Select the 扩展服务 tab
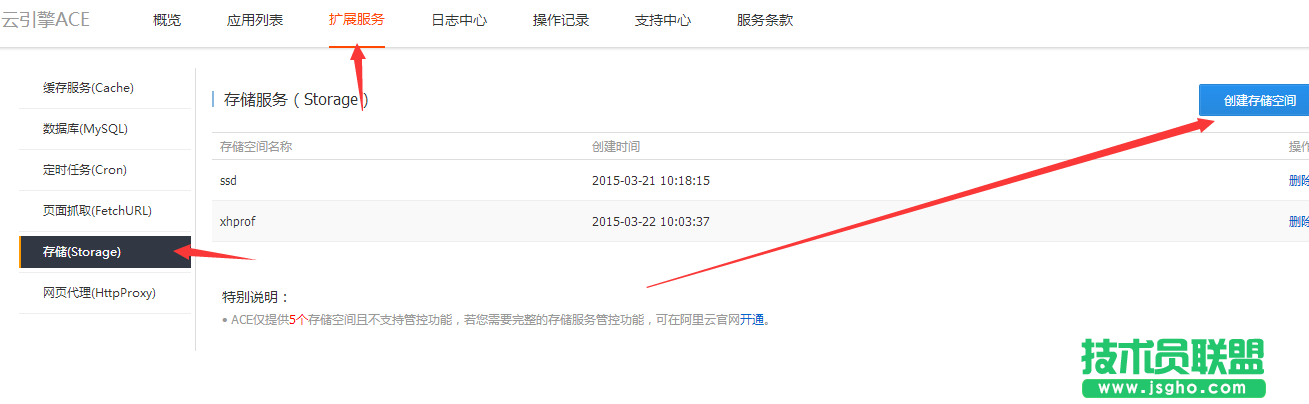This screenshot has height=404, width=1309. tap(357, 20)
